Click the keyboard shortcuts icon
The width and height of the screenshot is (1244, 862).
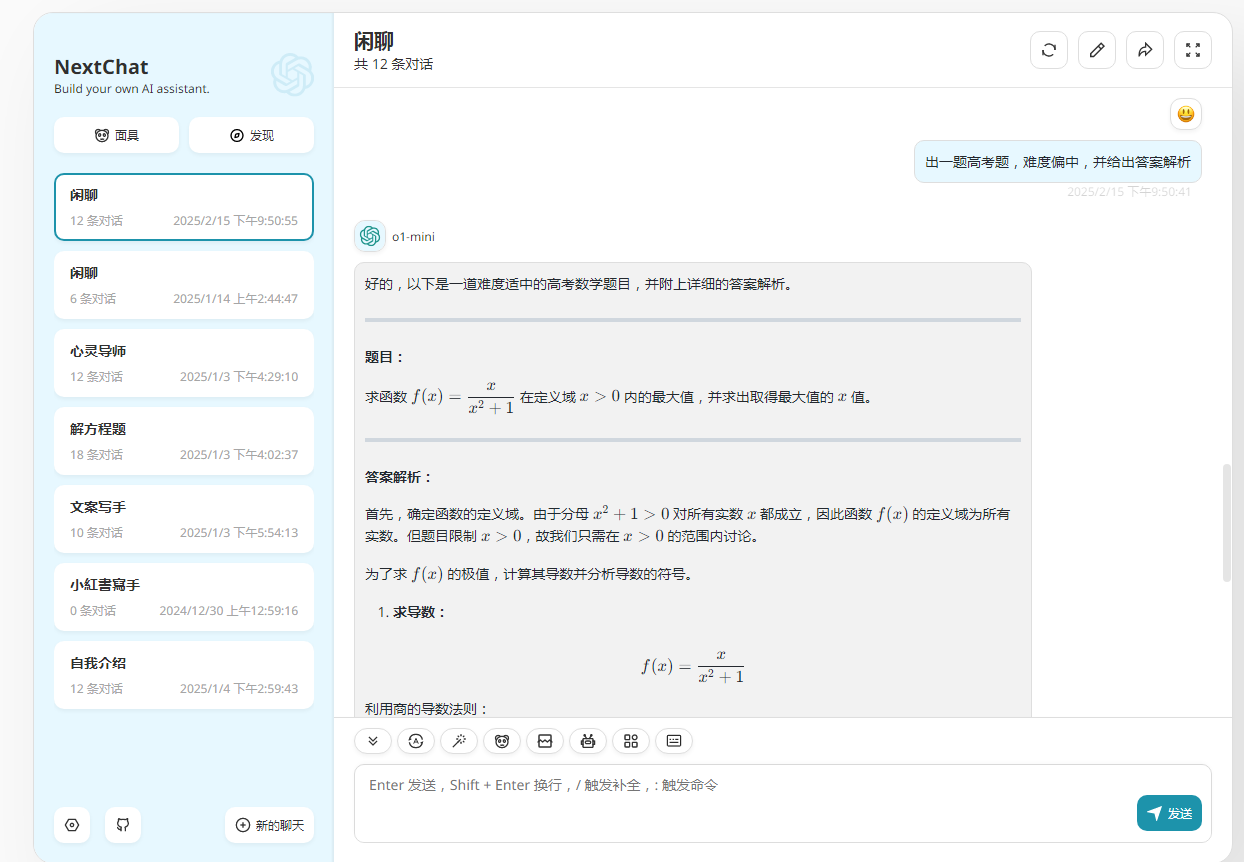[674, 741]
